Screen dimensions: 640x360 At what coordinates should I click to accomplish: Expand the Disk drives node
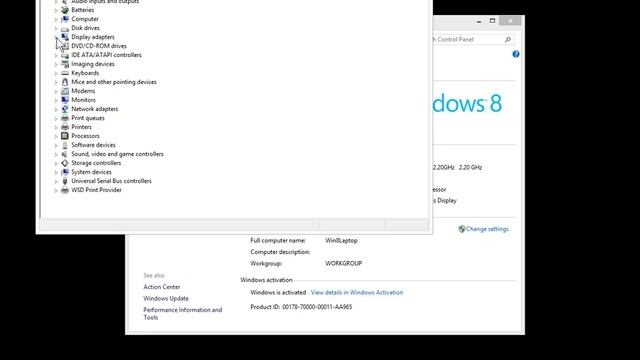pos(56,28)
